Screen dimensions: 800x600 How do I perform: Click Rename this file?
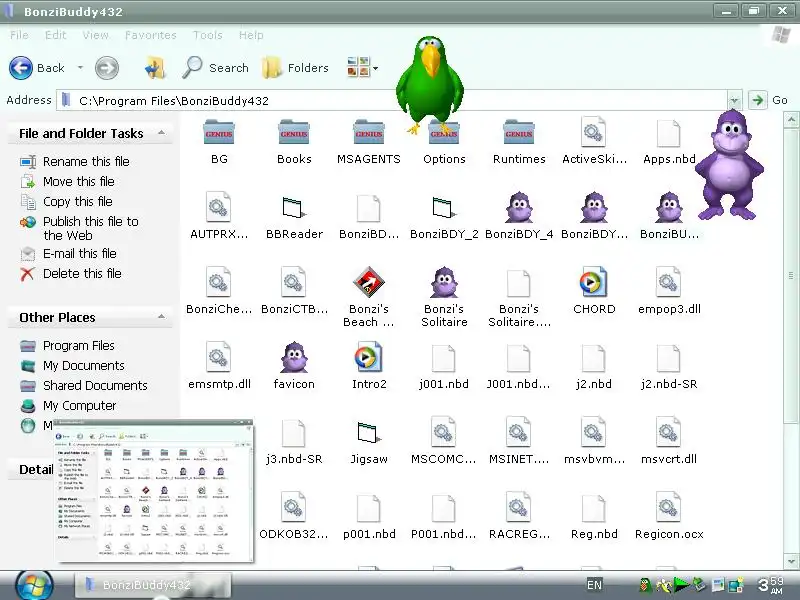click(x=74, y=162)
